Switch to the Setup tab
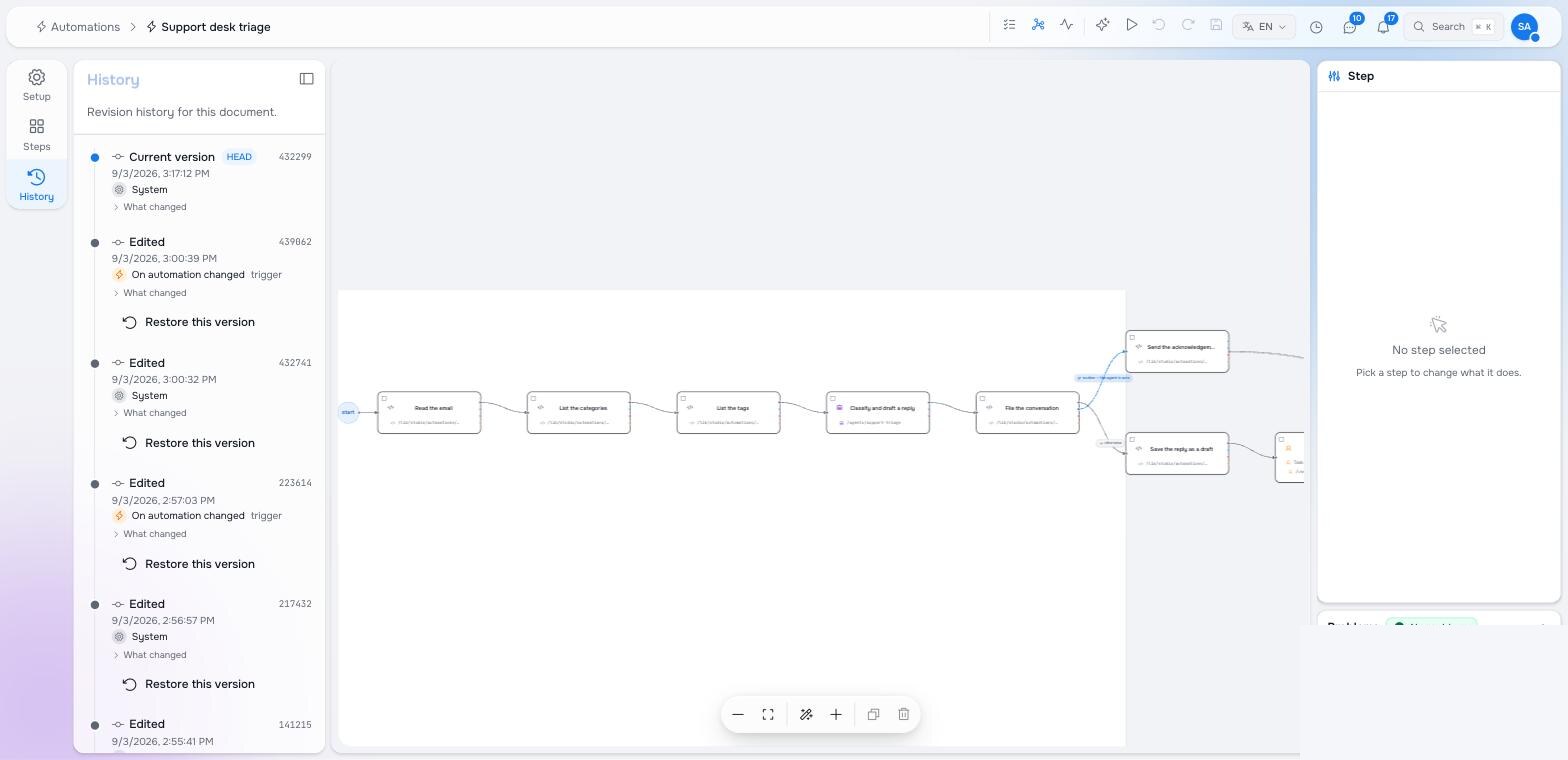Viewport: 1568px width, 760px height. (x=37, y=85)
